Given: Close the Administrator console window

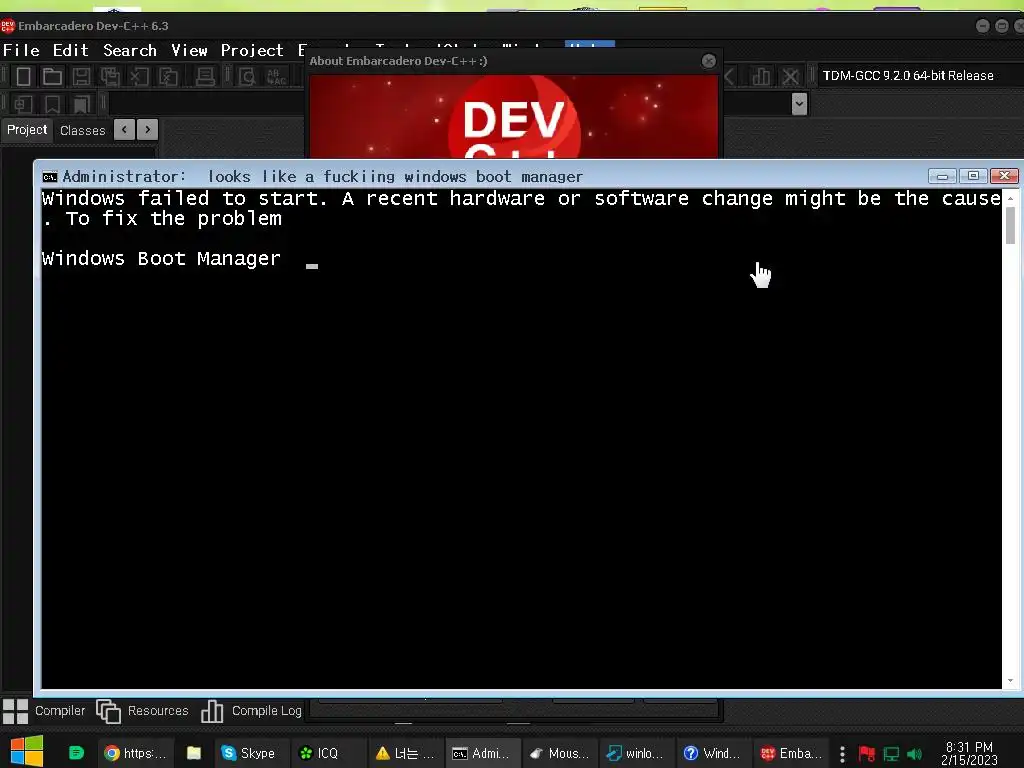Looking at the screenshot, I should (1004, 176).
